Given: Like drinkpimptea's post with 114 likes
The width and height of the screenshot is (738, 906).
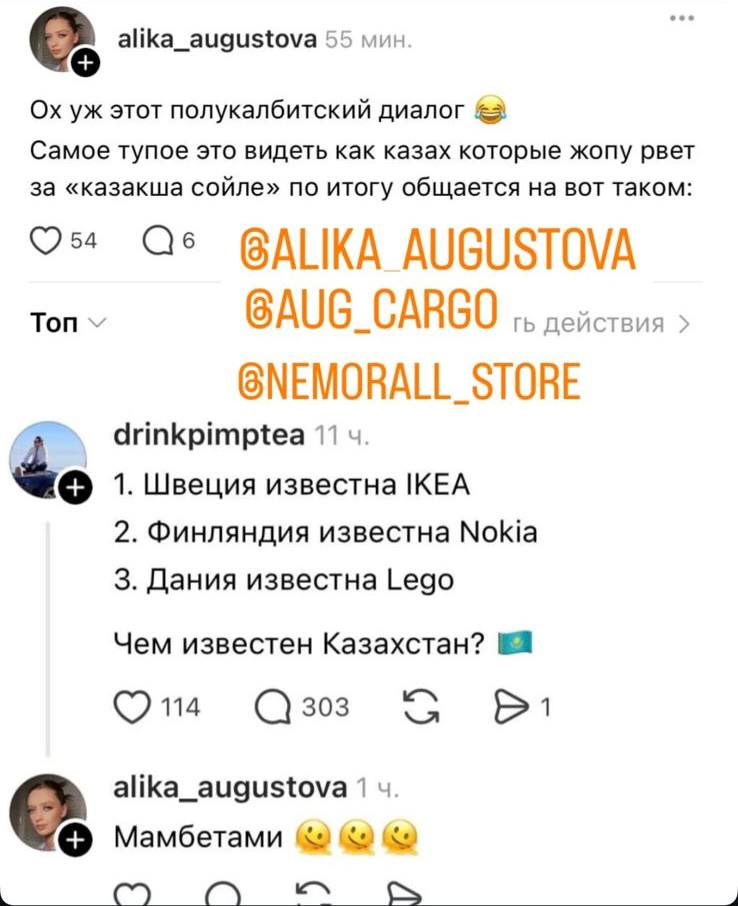Looking at the screenshot, I should [x=132, y=708].
